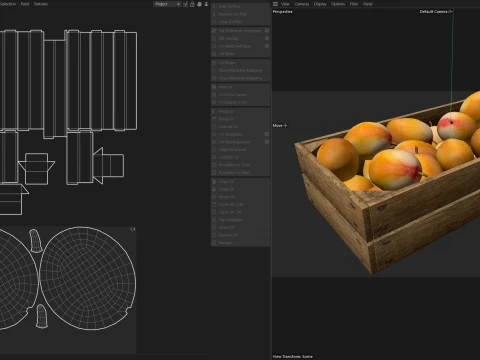Apply Mirror V to the UVs
This screenshot has height=360, width=480.
(240, 119)
